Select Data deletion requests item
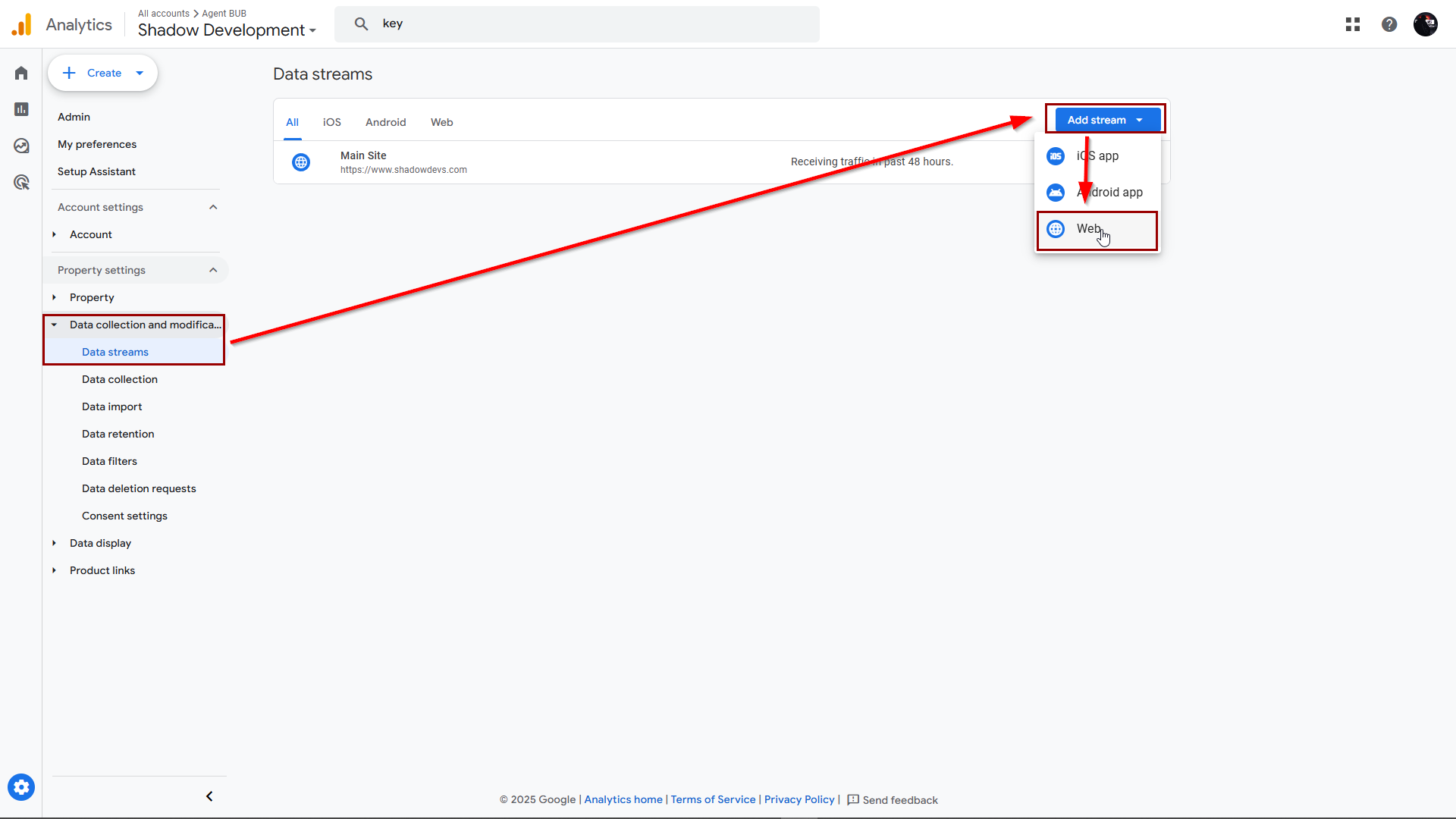The width and height of the screenshot is (1456, 819). 139,488
